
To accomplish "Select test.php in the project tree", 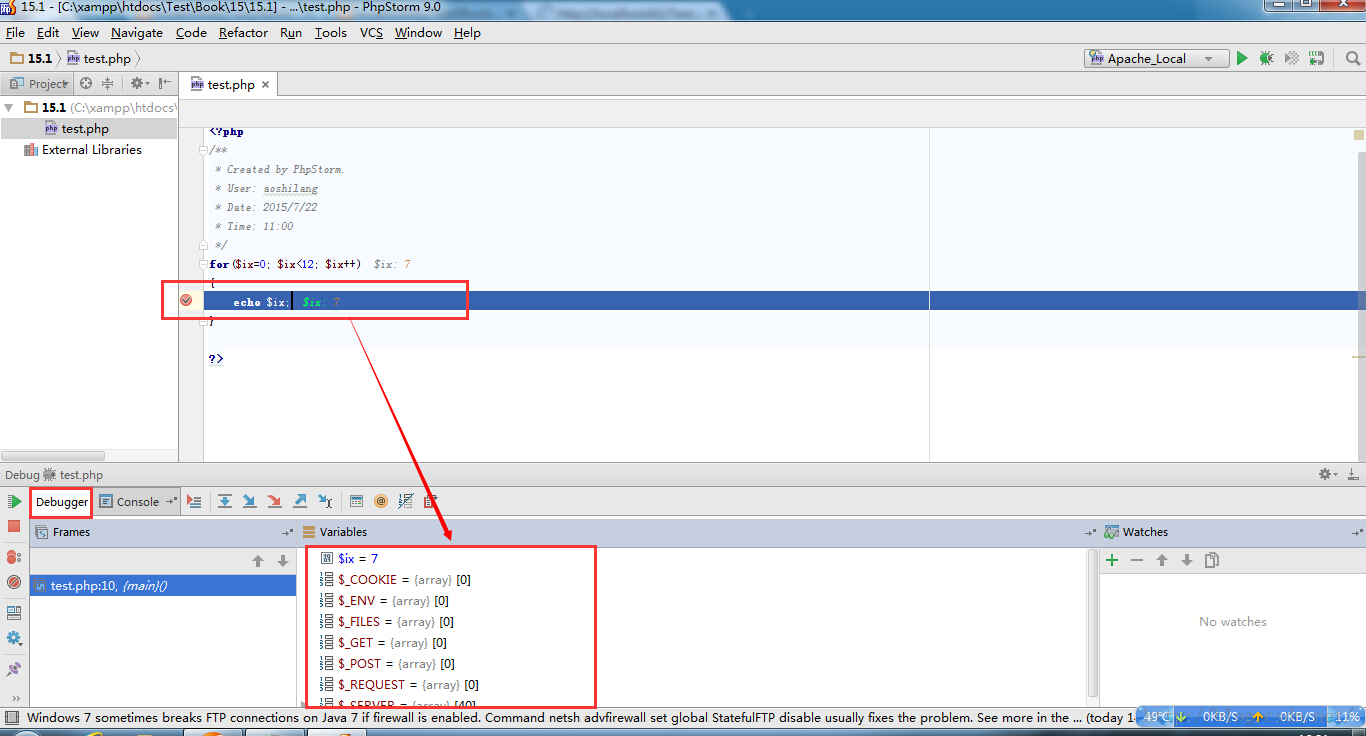I will point(85,129).
